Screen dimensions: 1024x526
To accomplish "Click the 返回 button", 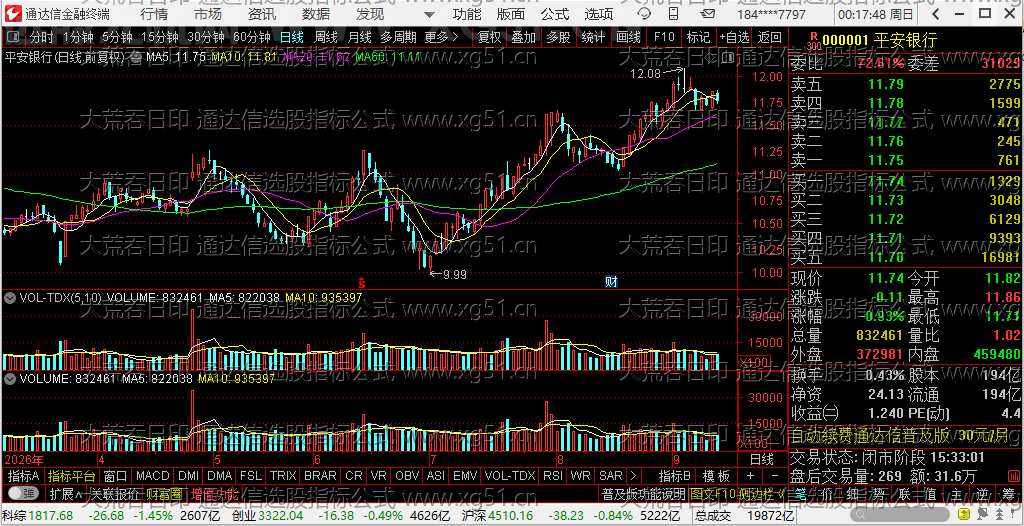I will 771,38.
